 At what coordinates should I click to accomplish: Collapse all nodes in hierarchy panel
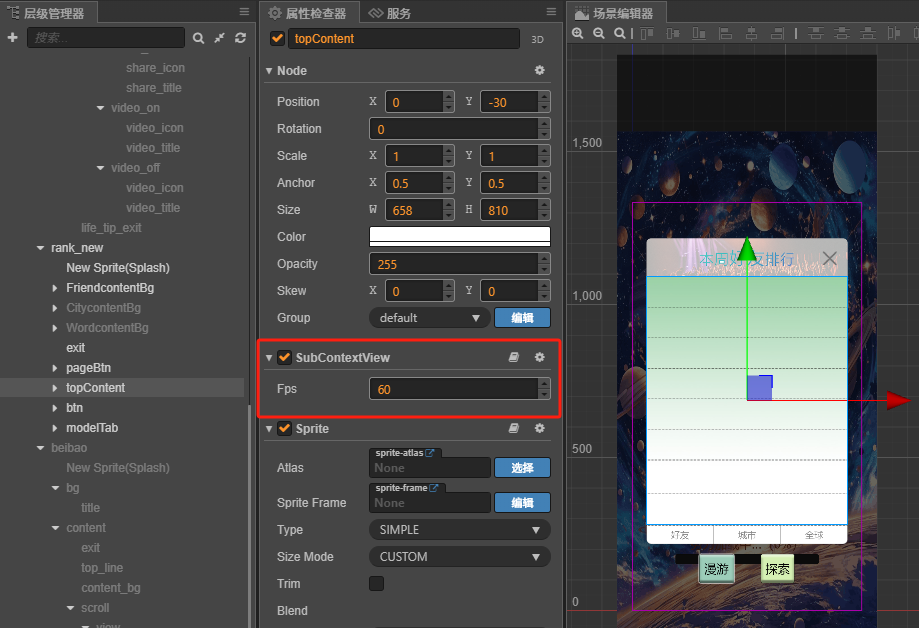(219, 38)
